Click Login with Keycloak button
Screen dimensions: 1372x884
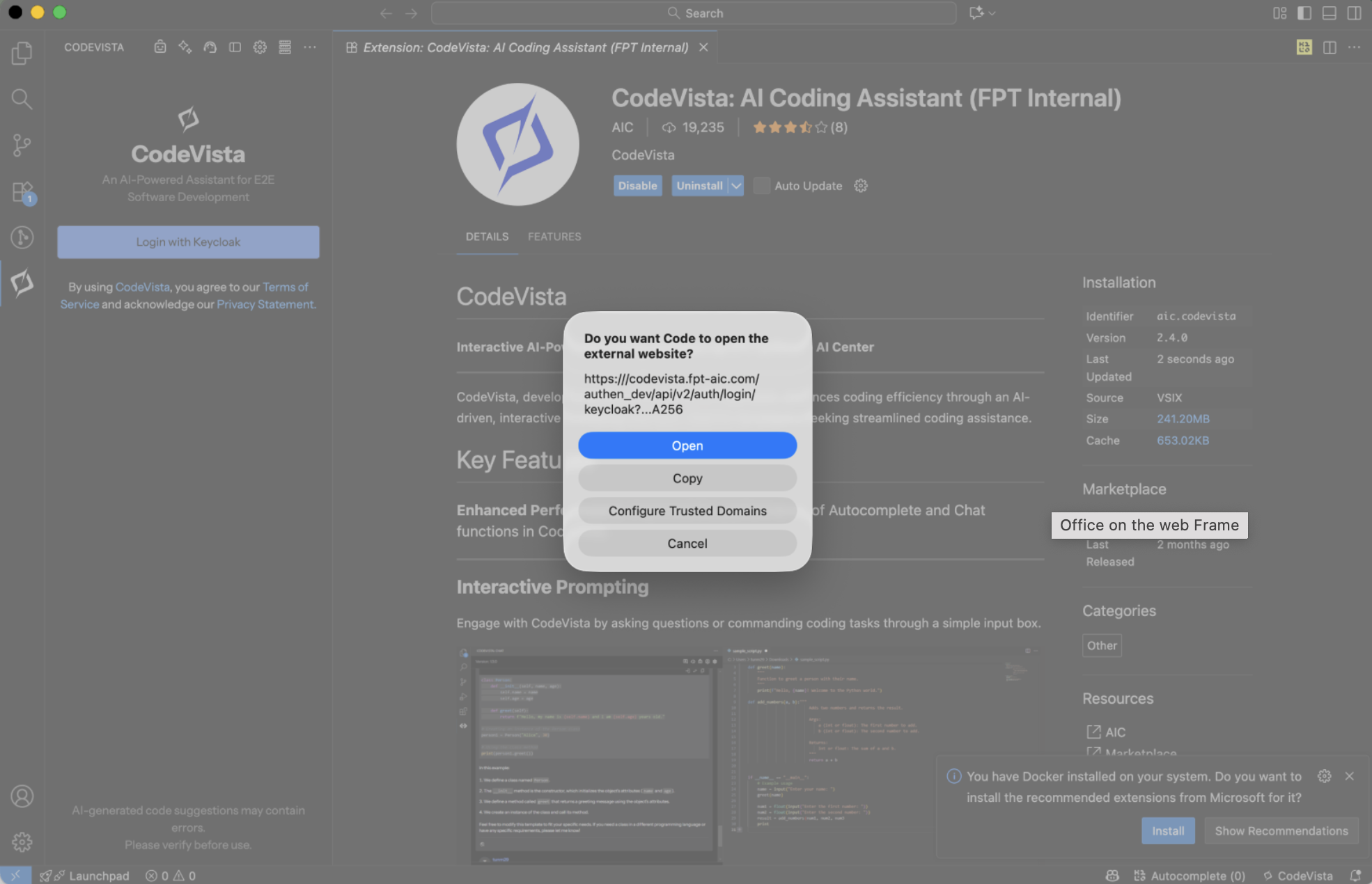tap(188, 242)
